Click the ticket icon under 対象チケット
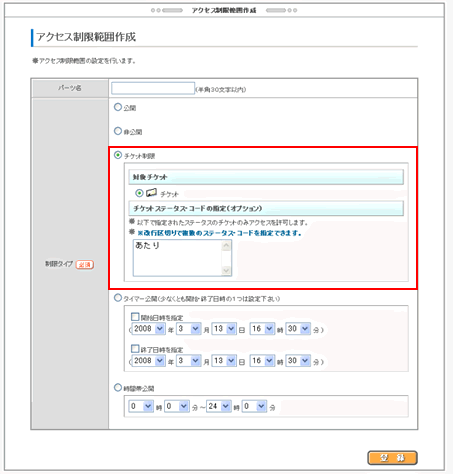The width and height of the screenshot is (453, 474). click(151, 193)
